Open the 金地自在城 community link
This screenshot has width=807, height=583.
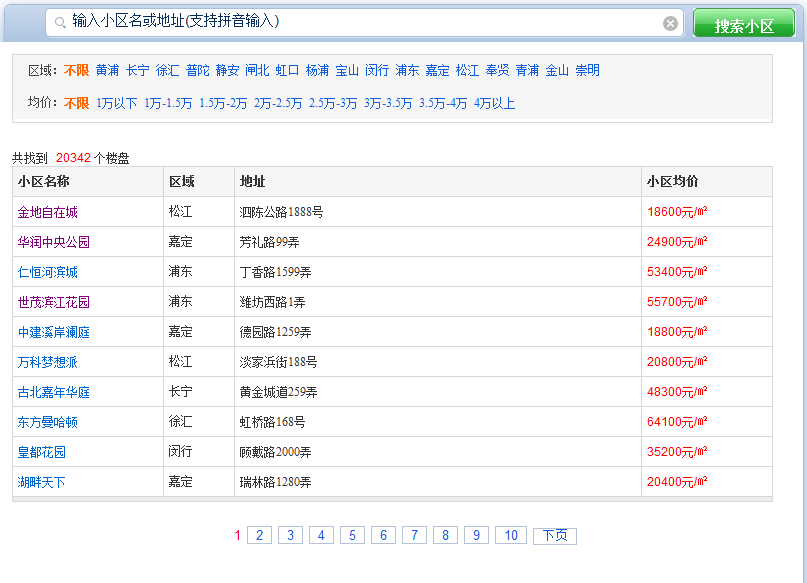point(47,212)
